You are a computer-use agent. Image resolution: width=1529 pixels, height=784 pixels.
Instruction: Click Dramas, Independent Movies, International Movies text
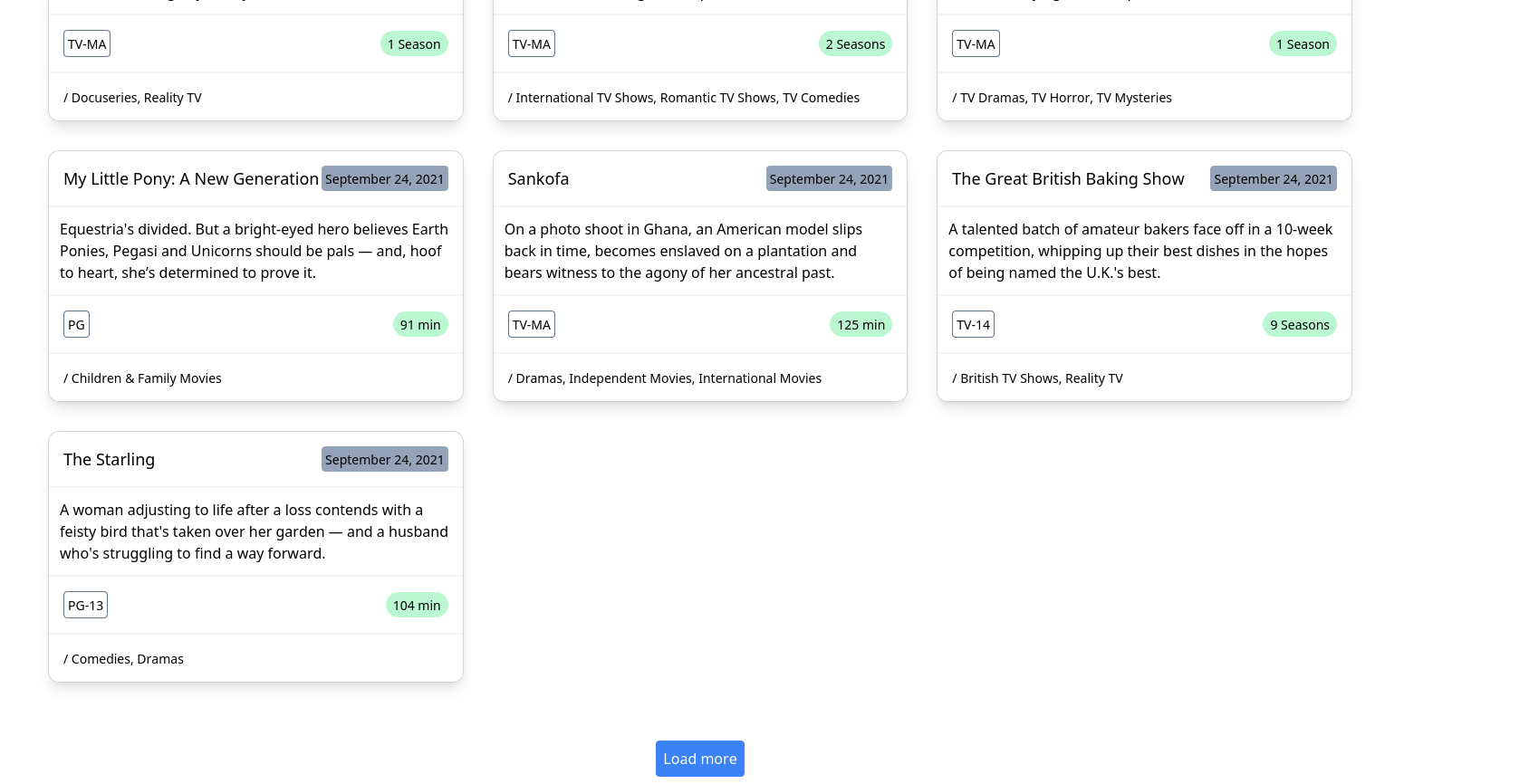pyautogui.click(x=665, y=378)
